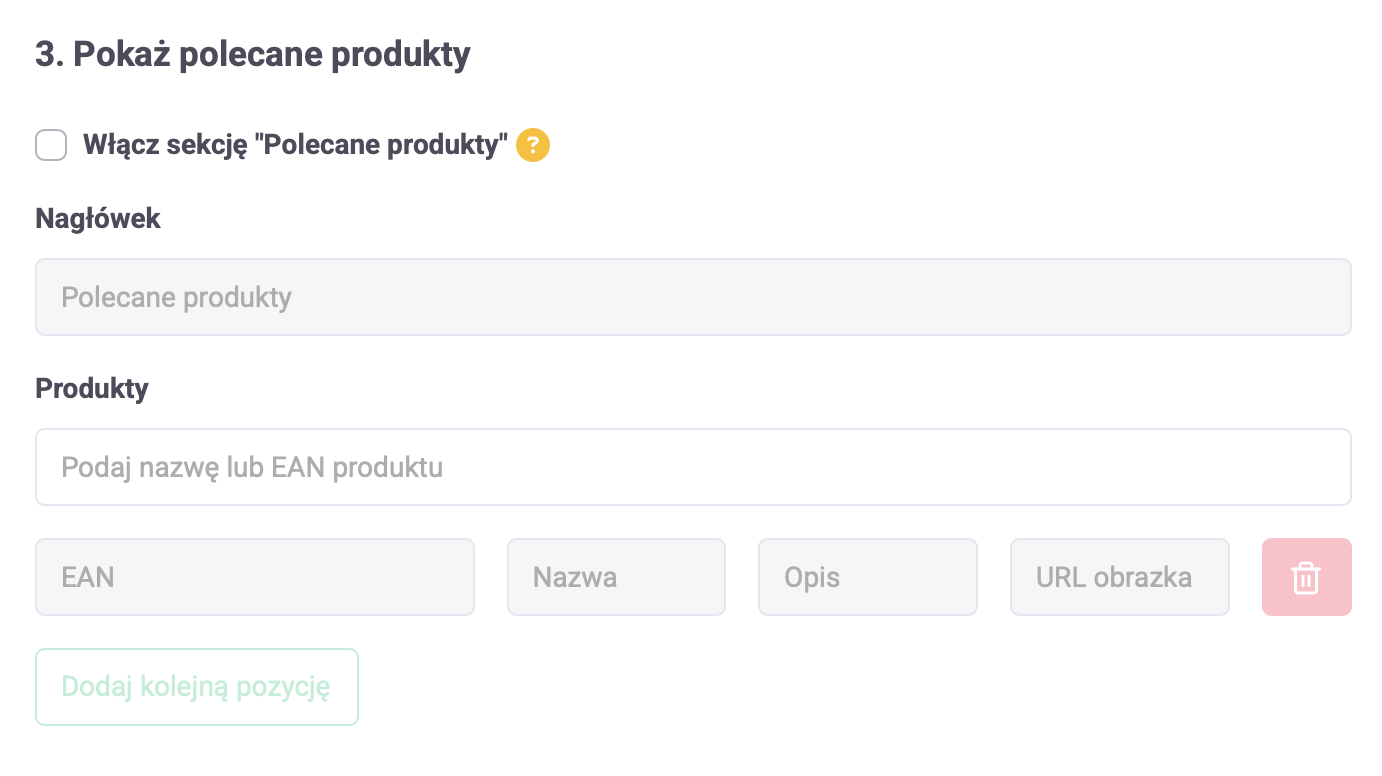
Task: Add another product row with the green-outlined button
Action: coord(197,687)
